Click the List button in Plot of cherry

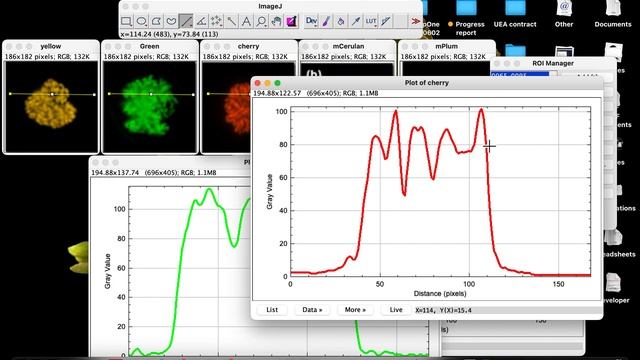[x=272, y=310]
